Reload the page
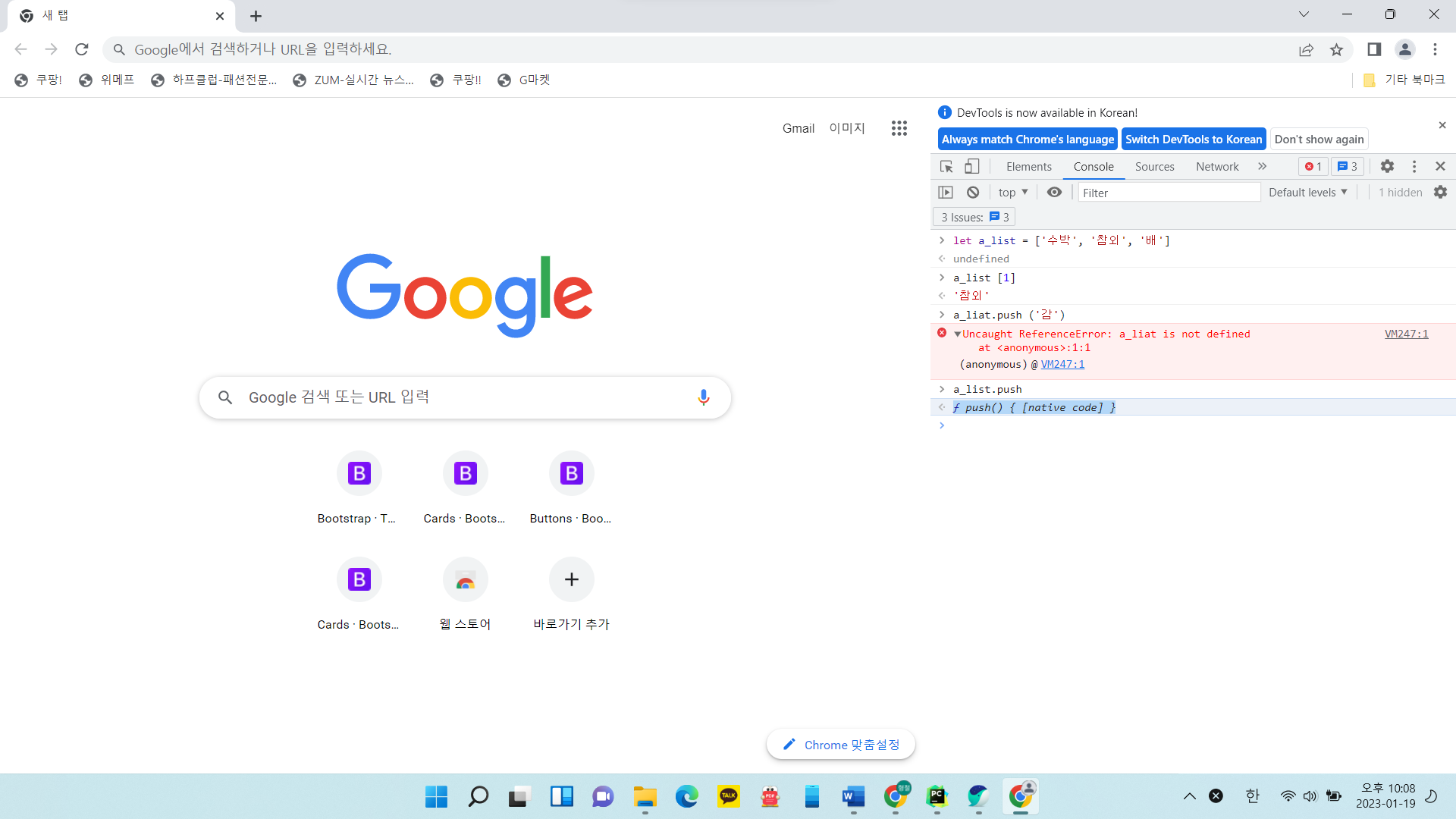This screenshot has width=1456, height=819. (82, 49)
